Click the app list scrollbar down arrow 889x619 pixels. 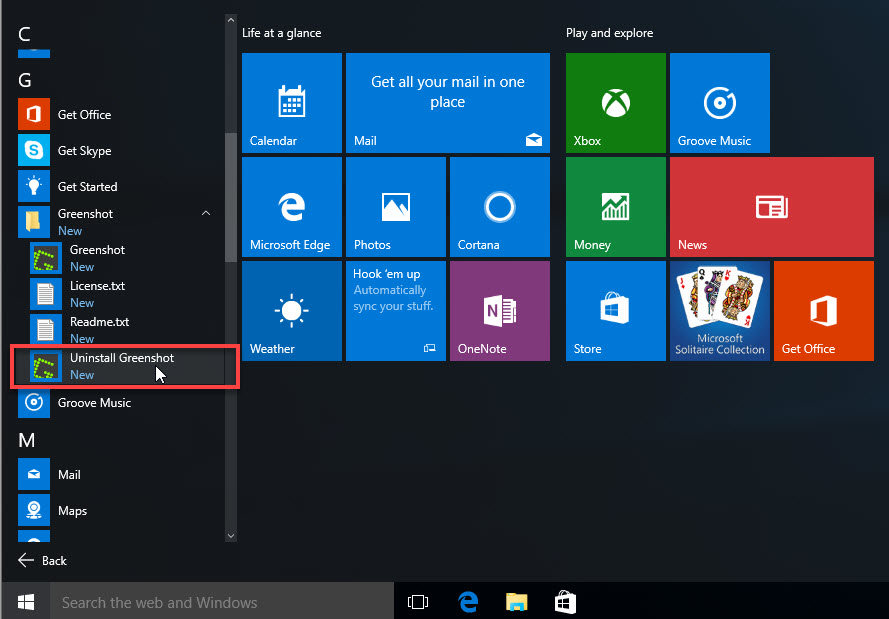231,536
